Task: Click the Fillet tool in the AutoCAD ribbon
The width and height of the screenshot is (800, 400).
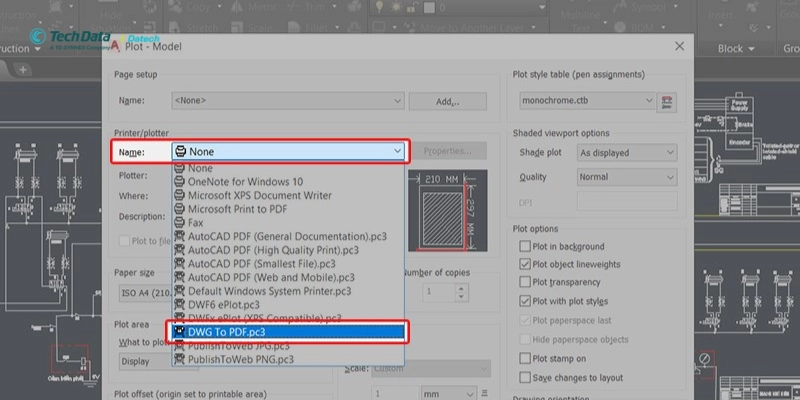Action: click(306, 29)
